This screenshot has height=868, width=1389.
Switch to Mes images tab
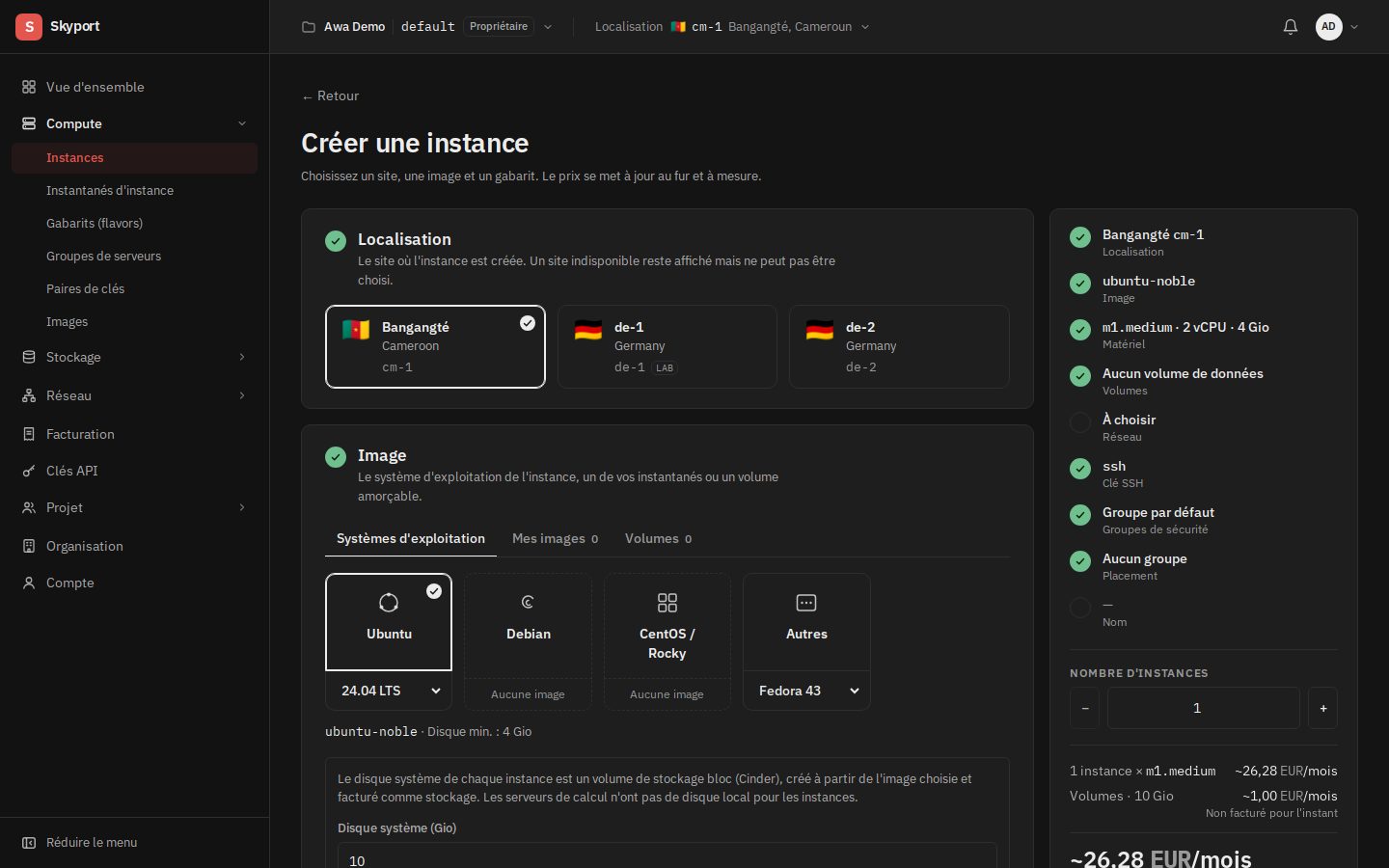click(x=555, y=538)
